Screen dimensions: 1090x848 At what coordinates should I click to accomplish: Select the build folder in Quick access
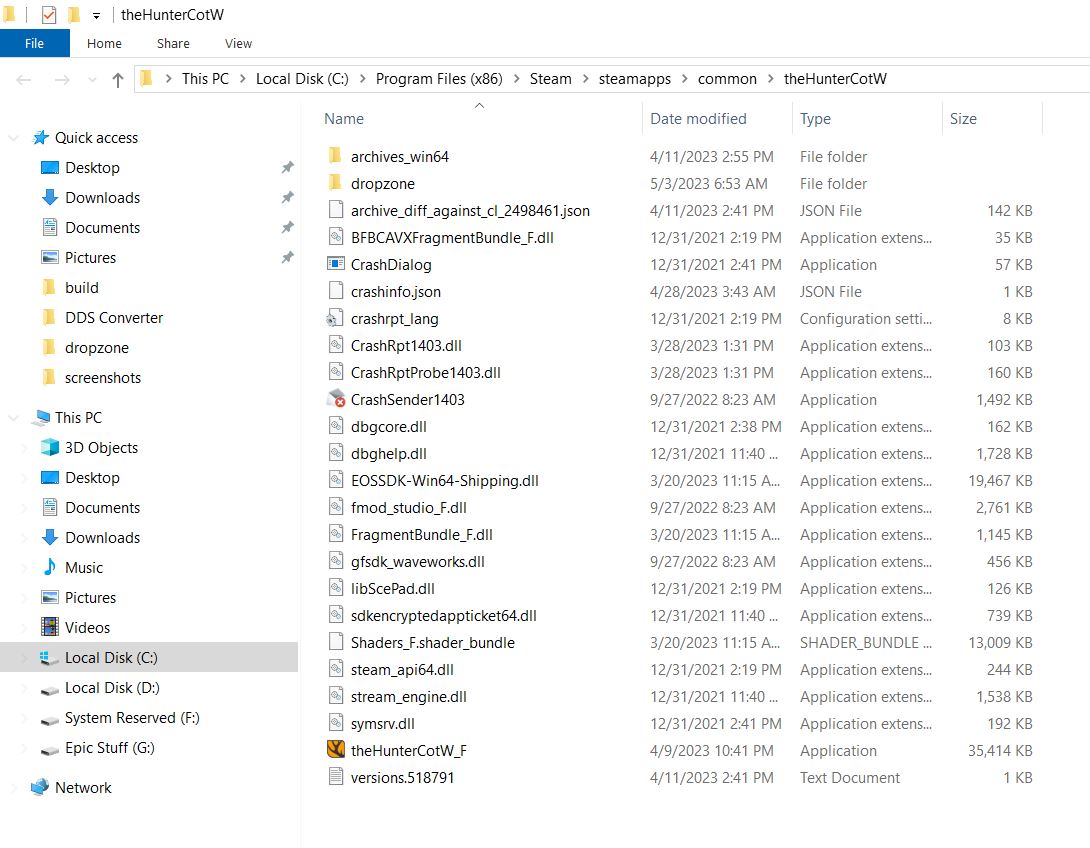coord(82,287)
